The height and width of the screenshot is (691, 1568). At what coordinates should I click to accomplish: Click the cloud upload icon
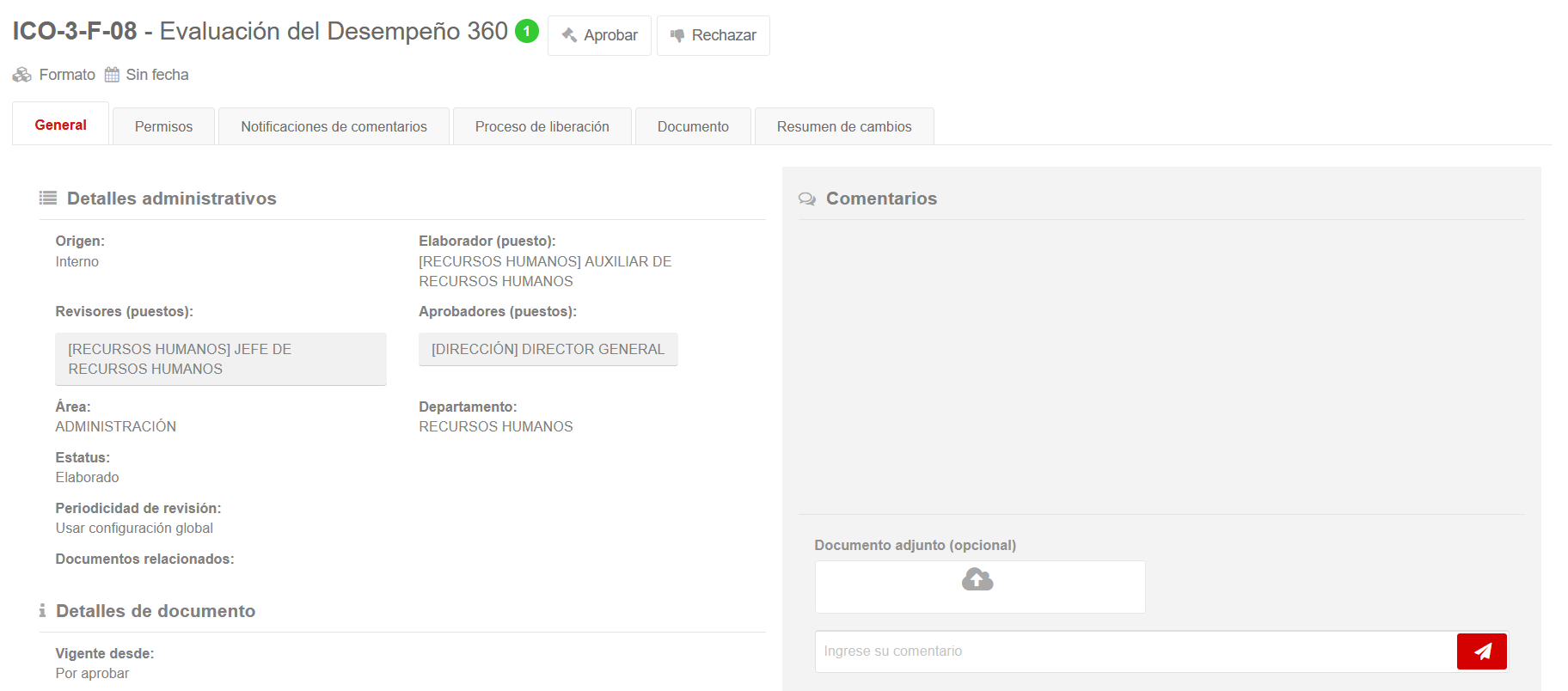(x=977, y=580)
